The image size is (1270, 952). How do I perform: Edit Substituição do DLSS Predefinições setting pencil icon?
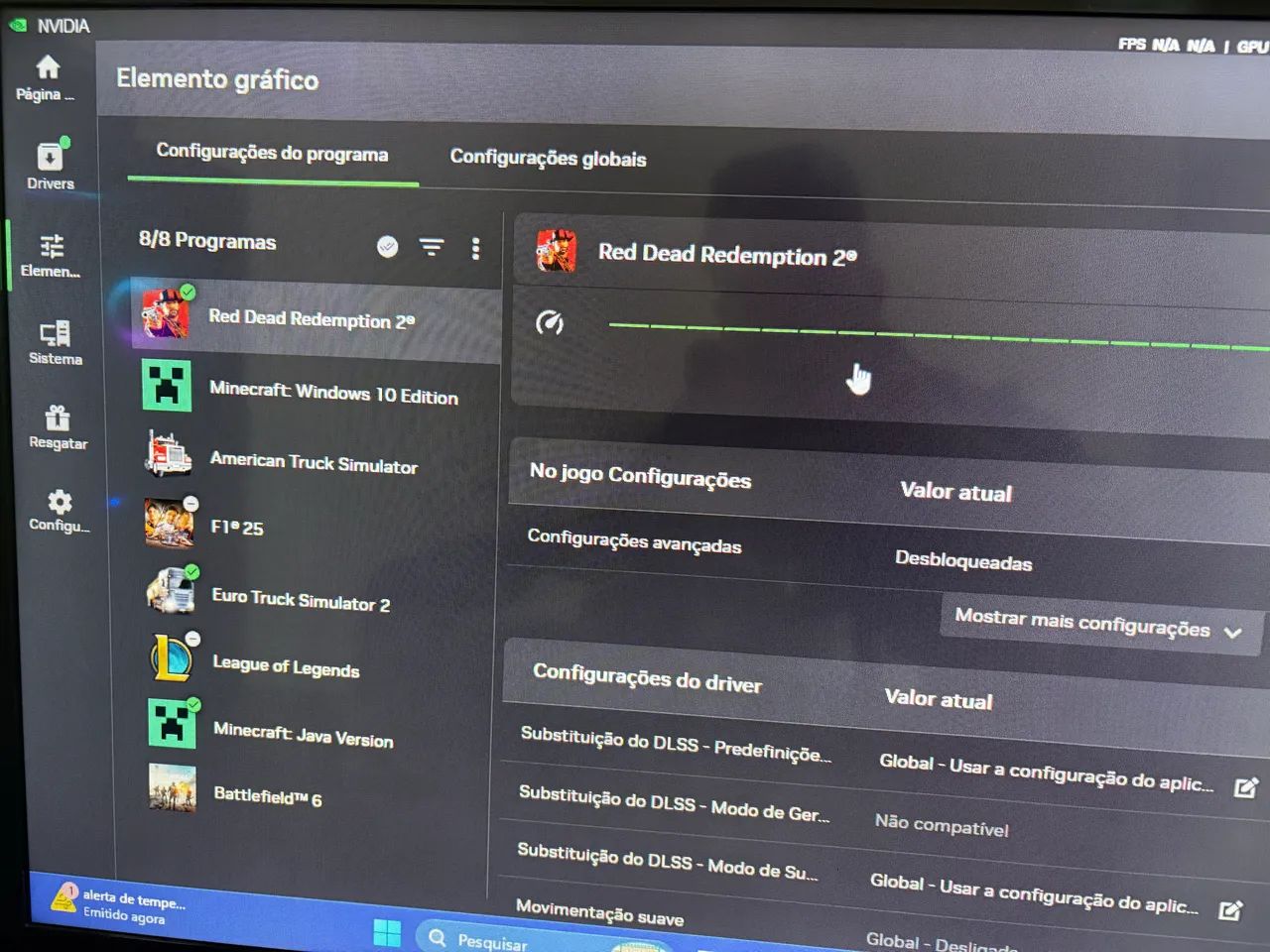pos(1245,787)
